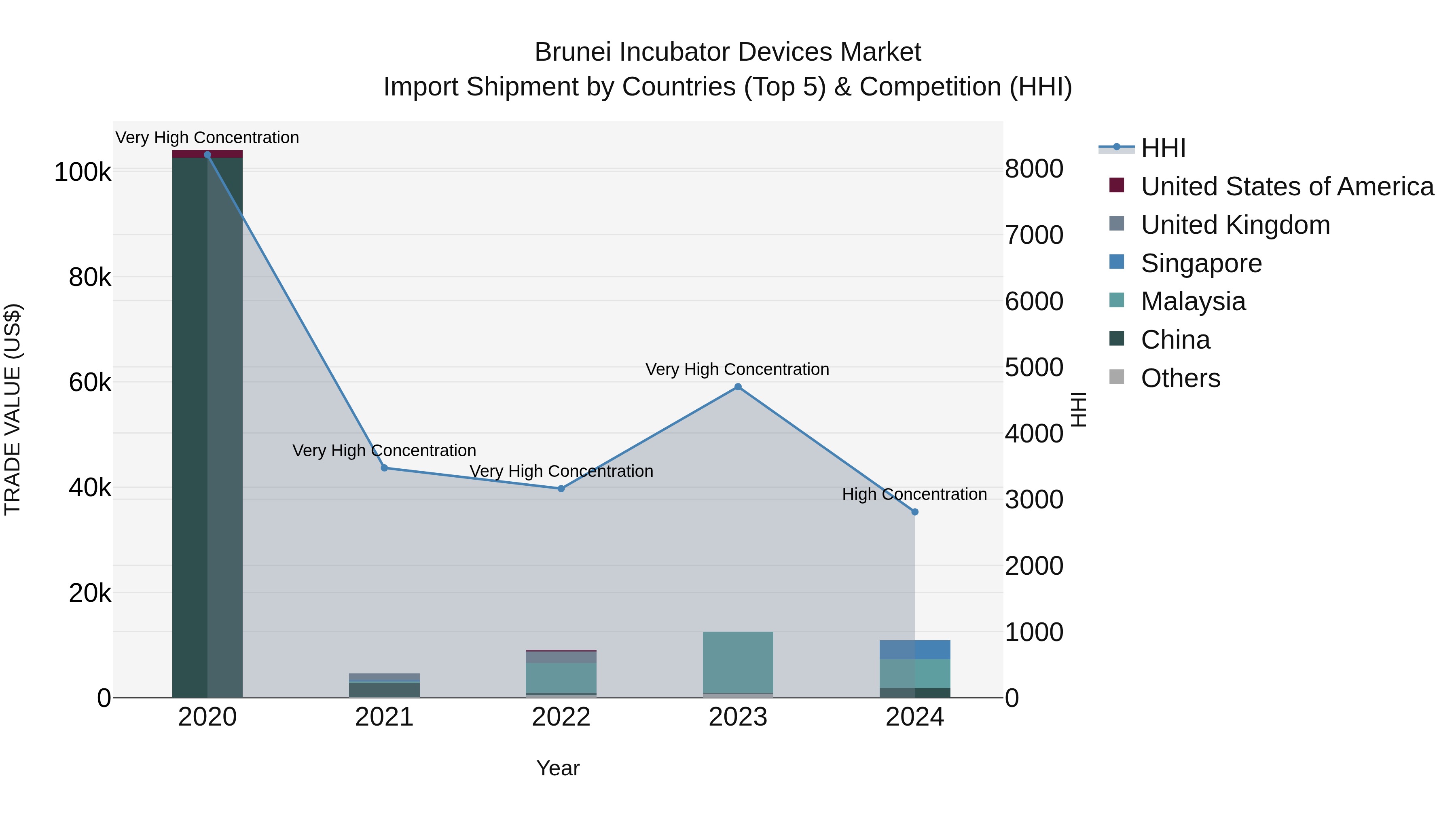Click the 'High Concentration' annotation for 2024
This screenshot has height=819, width=1456.
point(914,495)
